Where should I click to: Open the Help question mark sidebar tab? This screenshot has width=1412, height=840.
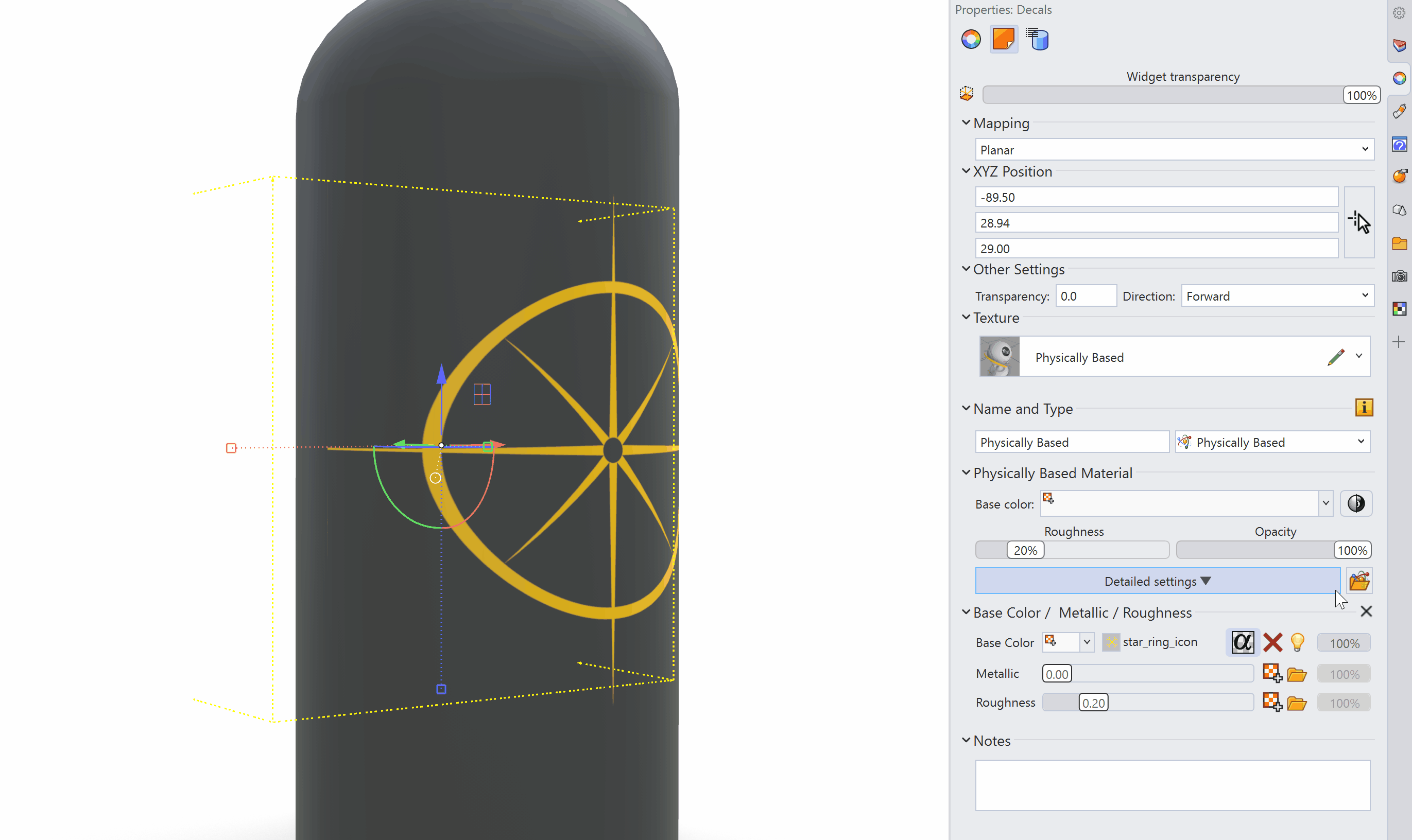1400,144
